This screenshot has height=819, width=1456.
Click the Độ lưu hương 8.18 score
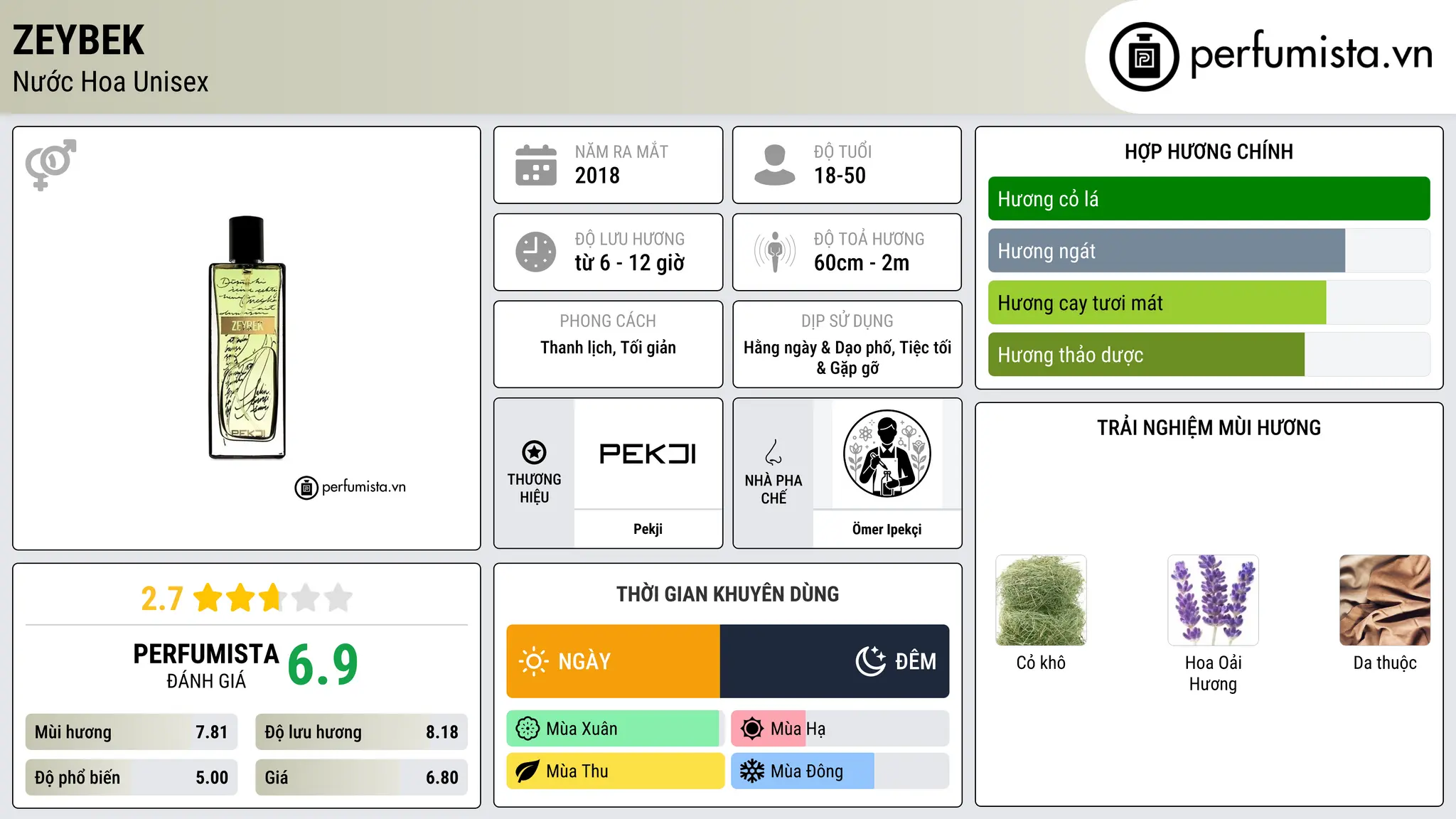click(361, 732)
